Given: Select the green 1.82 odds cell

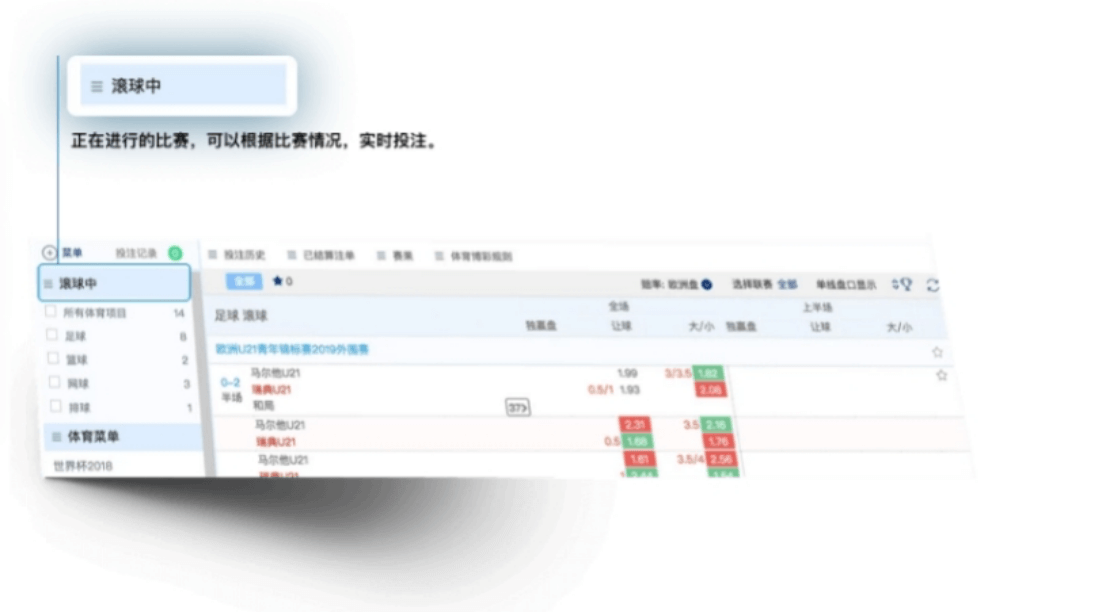Looking at the screenshot, I should tap(710, 373).
